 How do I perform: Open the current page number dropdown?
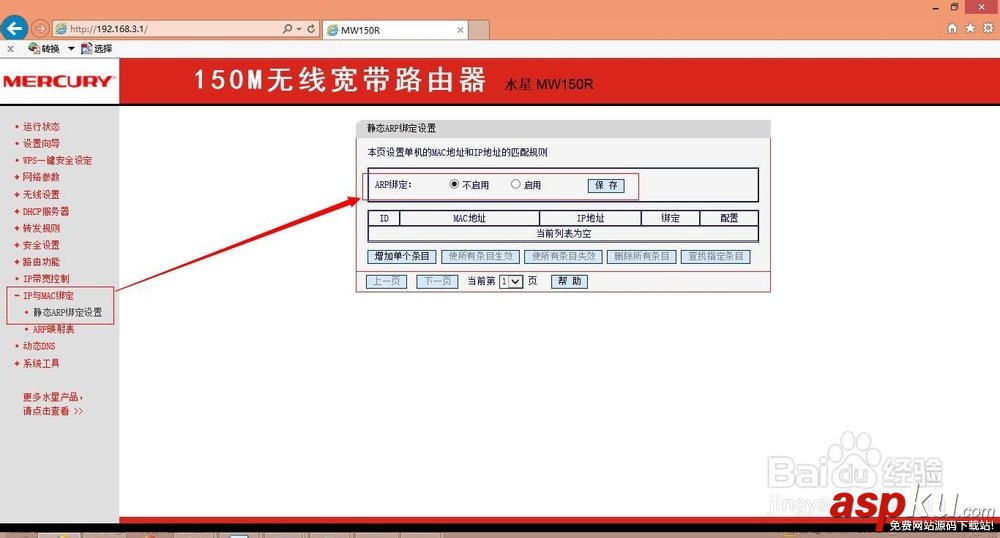point(511,281)
